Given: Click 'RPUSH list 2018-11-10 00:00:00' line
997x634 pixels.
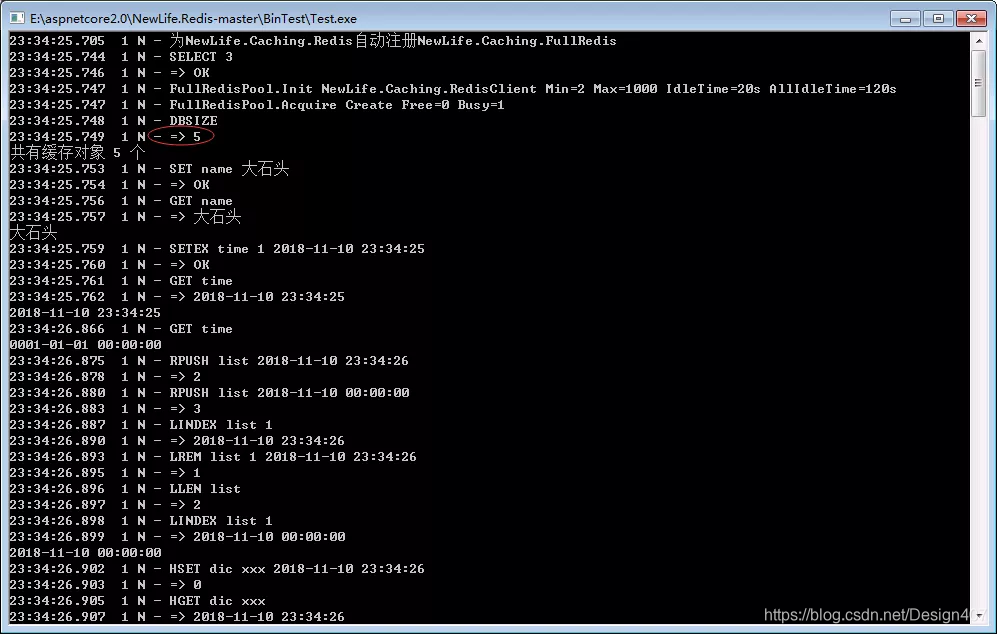Looking at the screenshot, I should 209,393.
